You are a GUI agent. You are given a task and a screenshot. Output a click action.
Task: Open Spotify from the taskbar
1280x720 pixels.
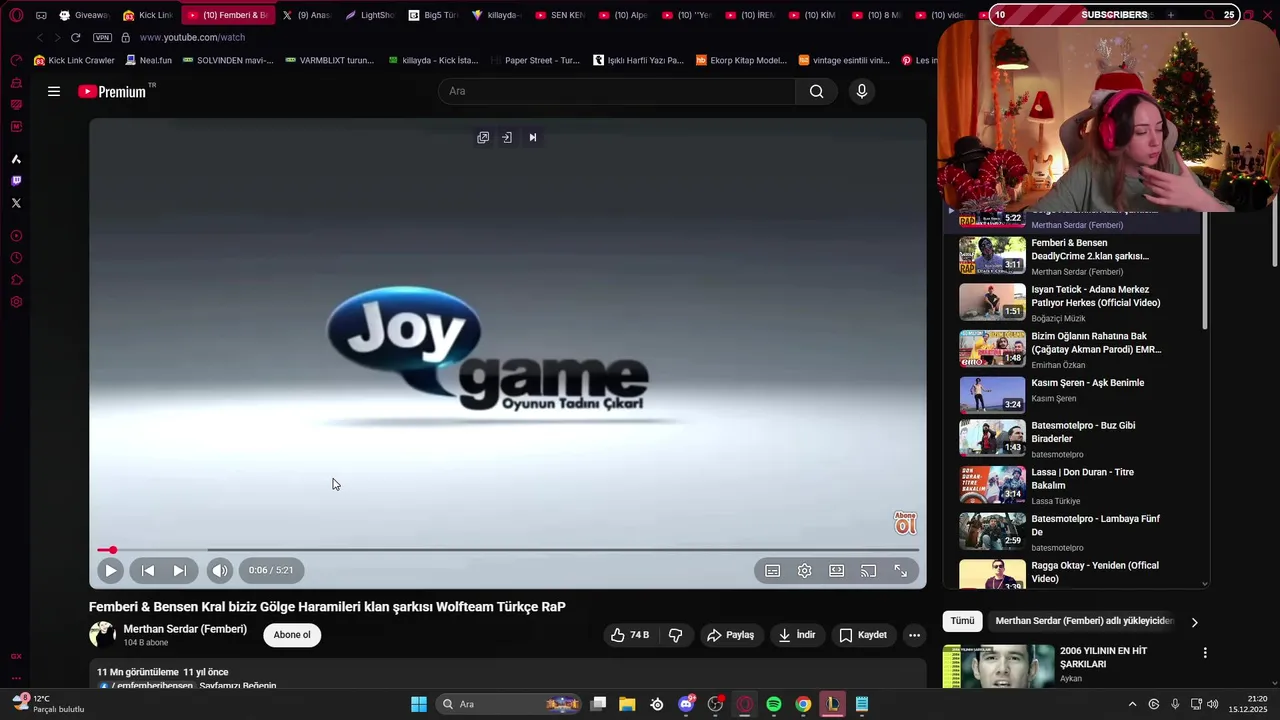click(774, 704)
